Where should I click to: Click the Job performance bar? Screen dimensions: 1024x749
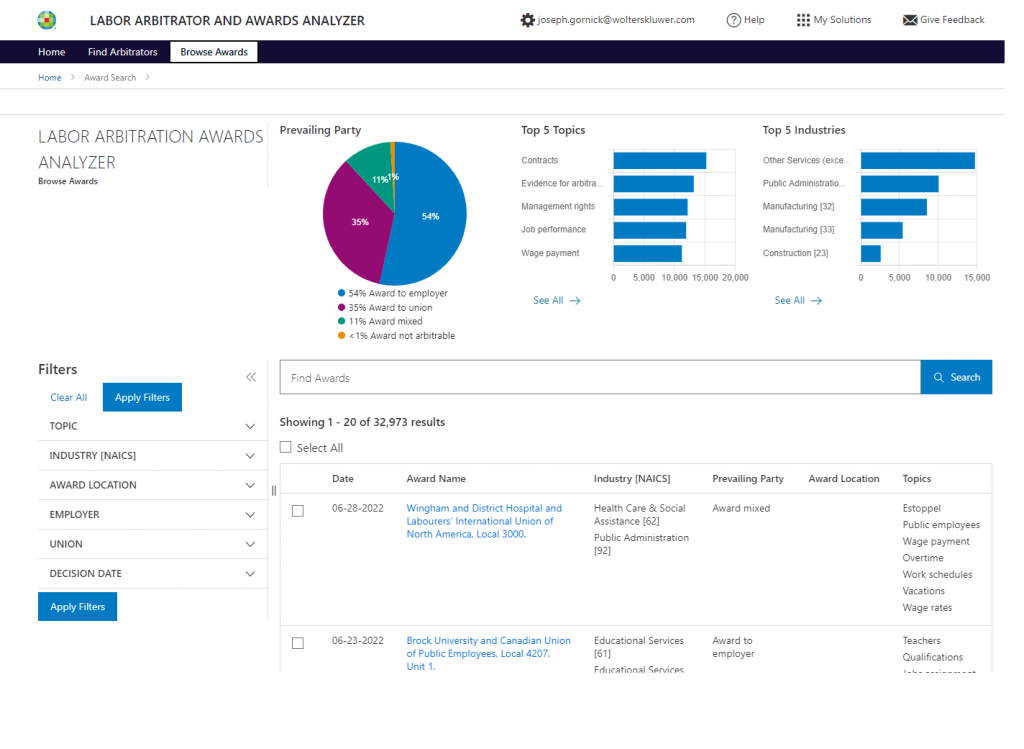tap(650, 231)
